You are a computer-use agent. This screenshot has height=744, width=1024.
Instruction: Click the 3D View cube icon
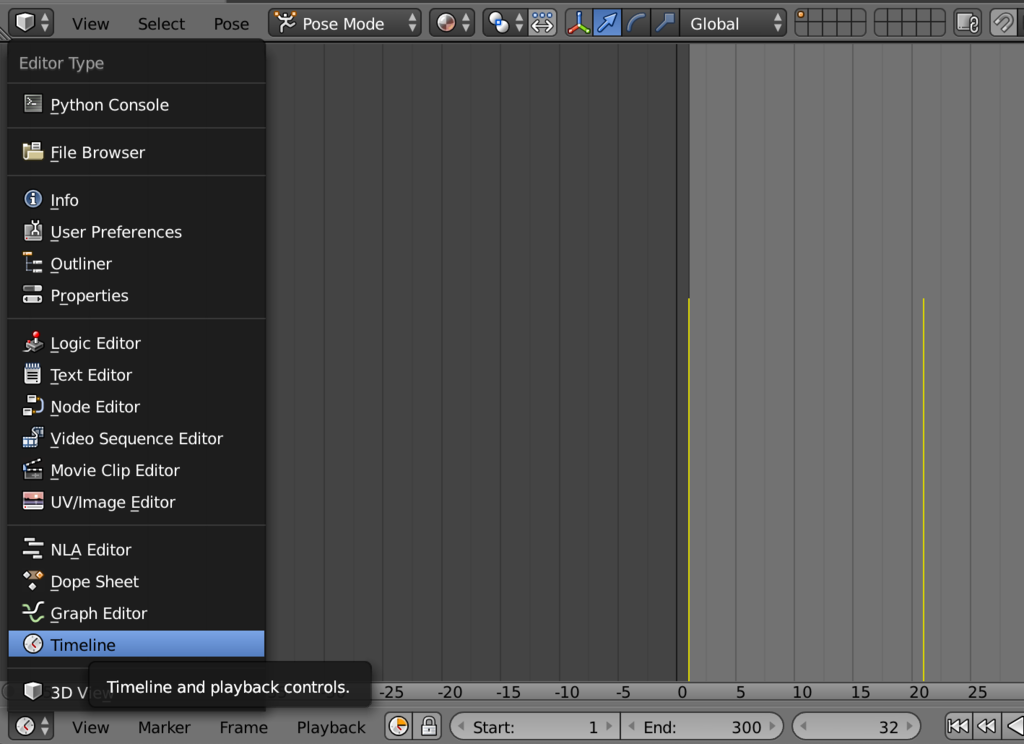click(x=33, y=690)
